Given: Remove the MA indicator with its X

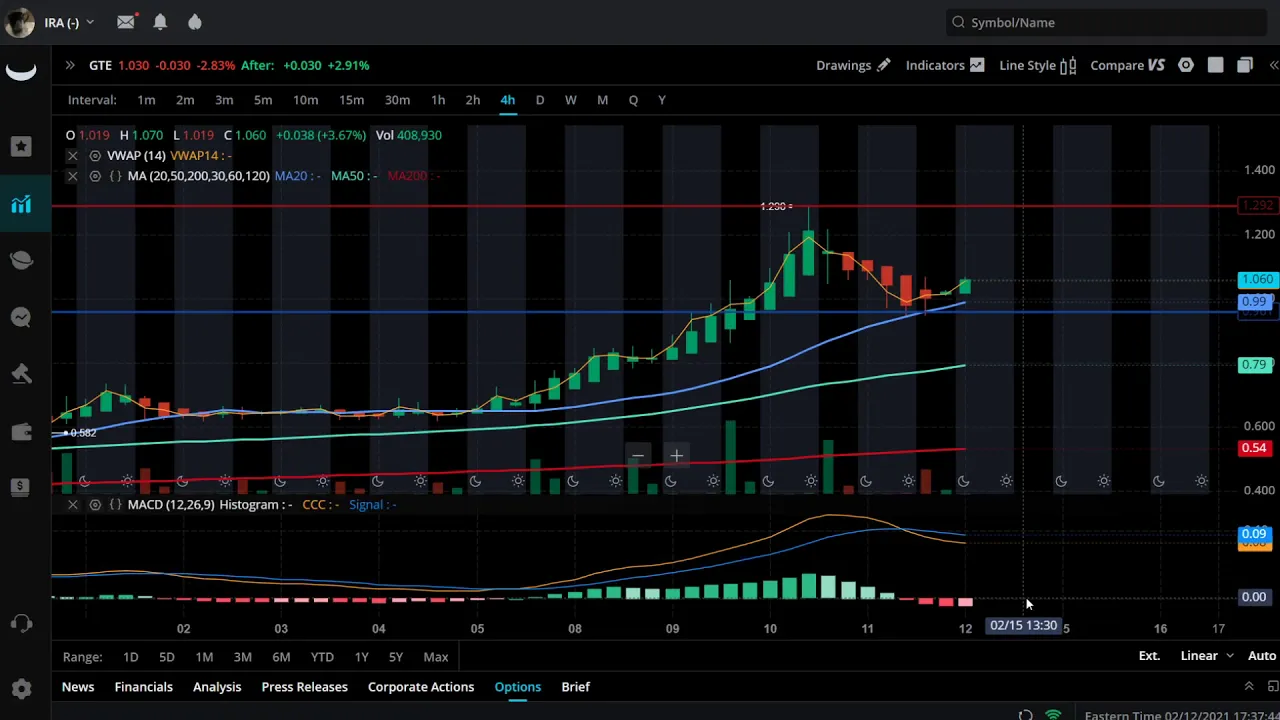Looking at the screenshot, I should click(72, 176).
